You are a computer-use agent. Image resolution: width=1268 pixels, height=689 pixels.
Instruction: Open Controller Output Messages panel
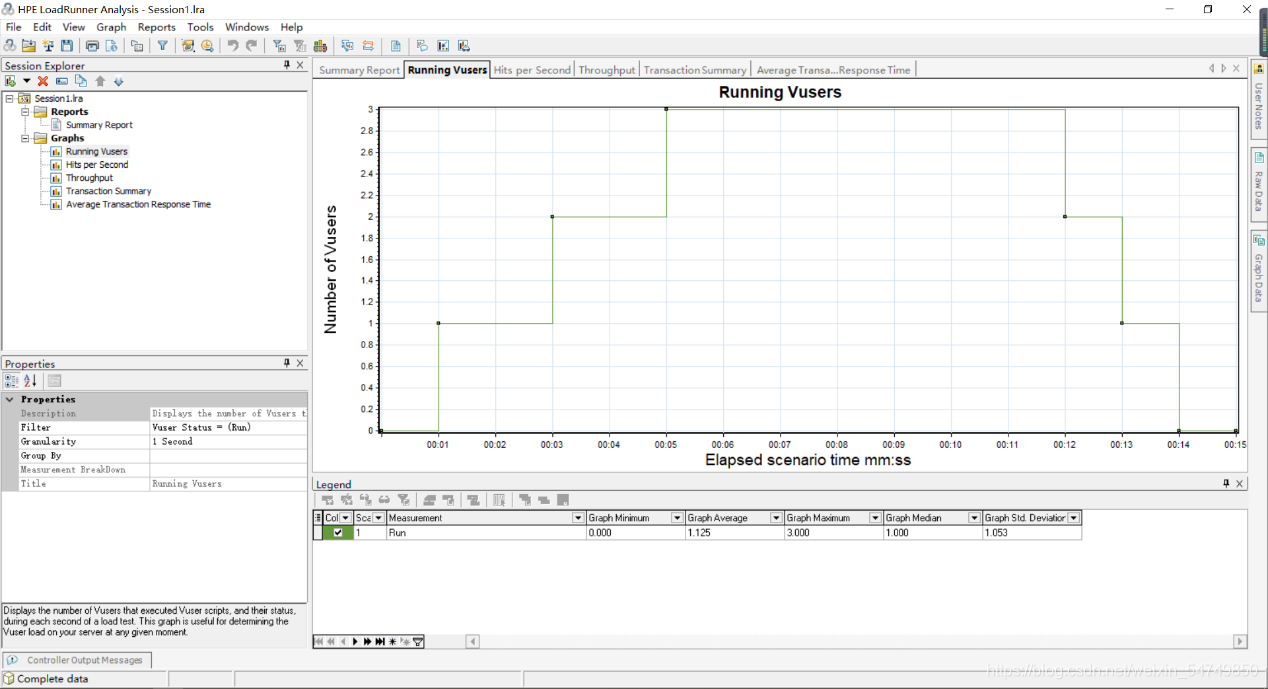(78, 660)
